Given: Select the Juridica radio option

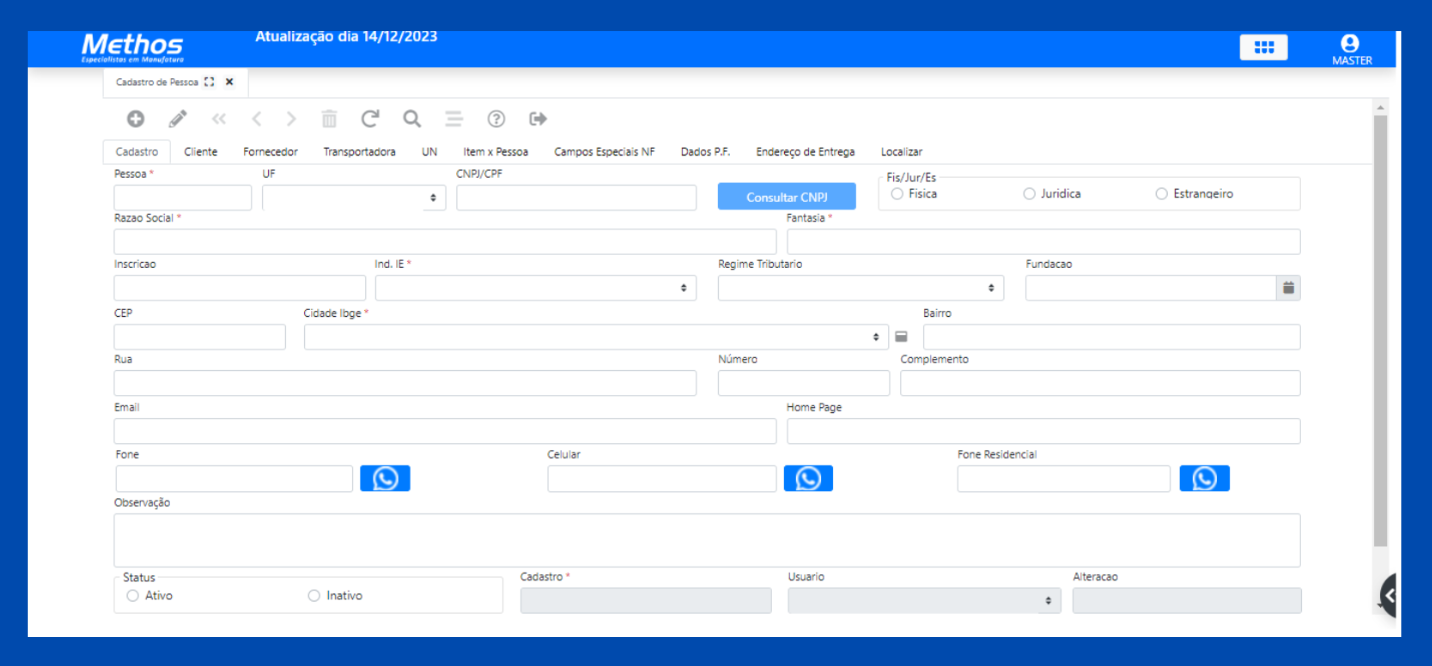Looking at the screenshot, I should tap(1029, 194).
